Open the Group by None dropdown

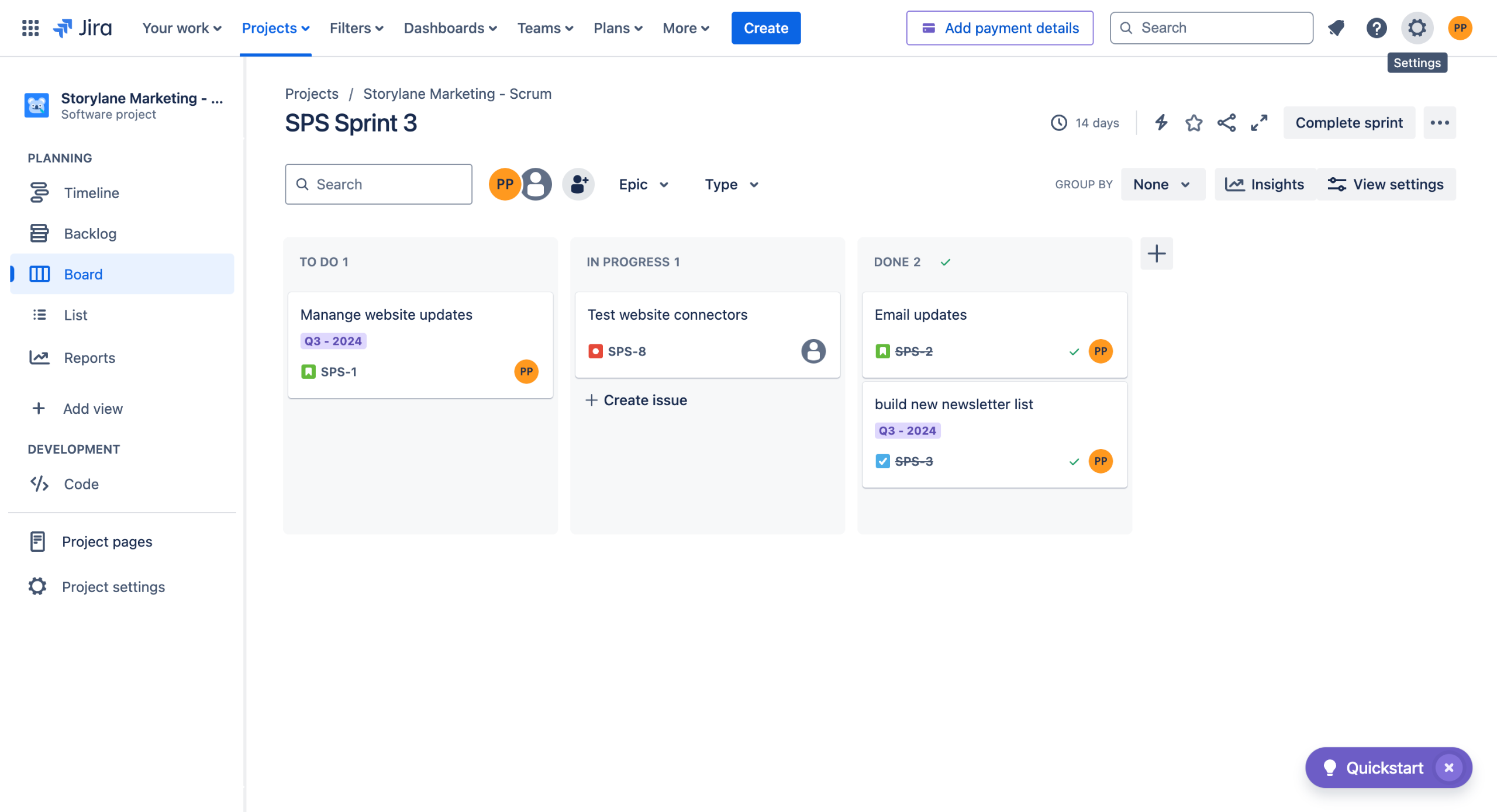pyautogui.click(x=1162, y=184)
